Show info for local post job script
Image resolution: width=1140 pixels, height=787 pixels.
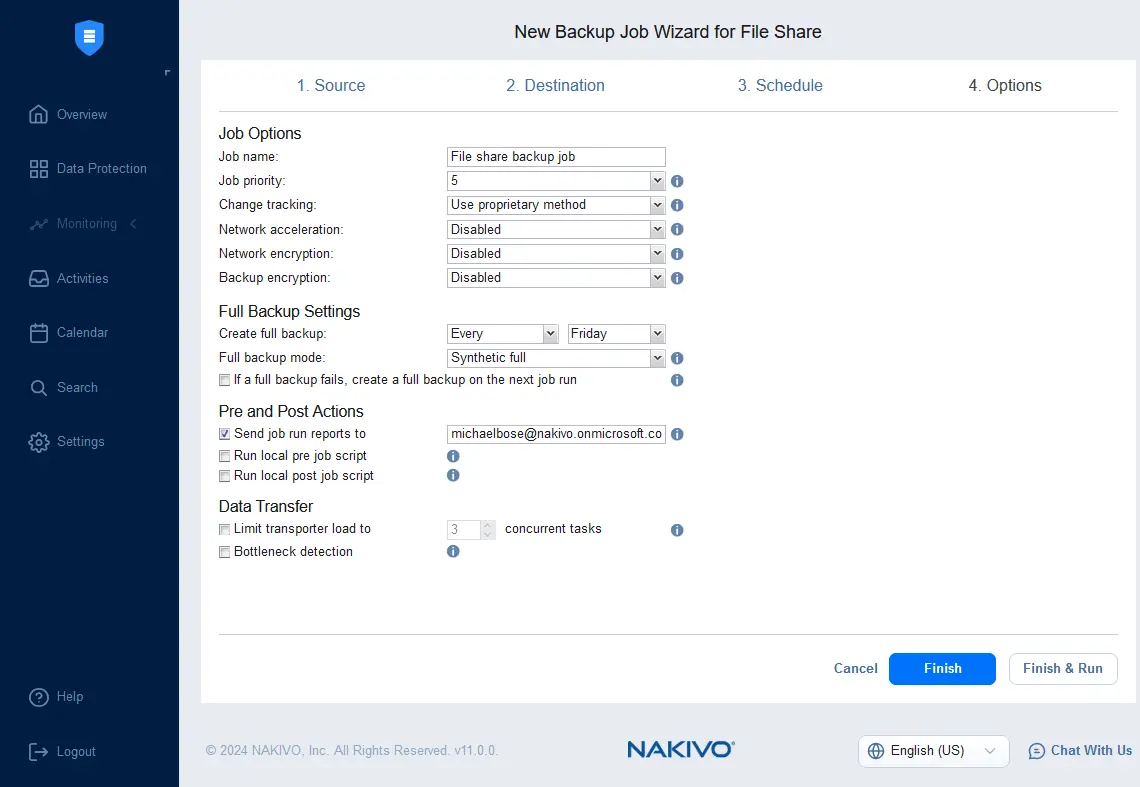(x=453, y=475)
